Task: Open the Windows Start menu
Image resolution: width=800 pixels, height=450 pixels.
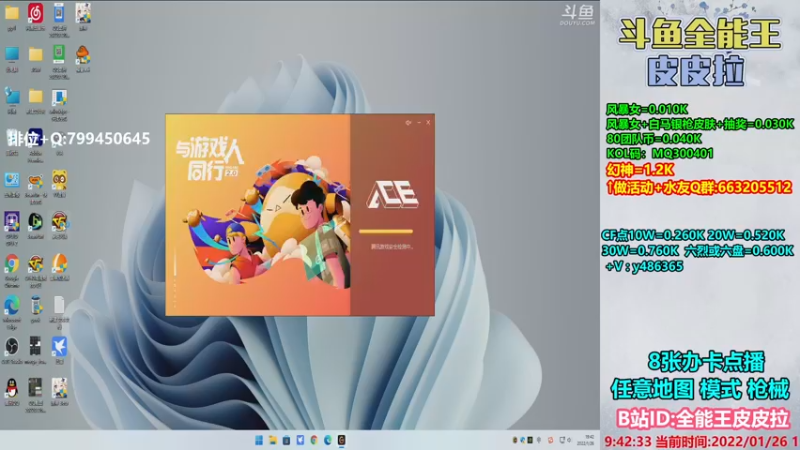Action: tap(259, 440)
